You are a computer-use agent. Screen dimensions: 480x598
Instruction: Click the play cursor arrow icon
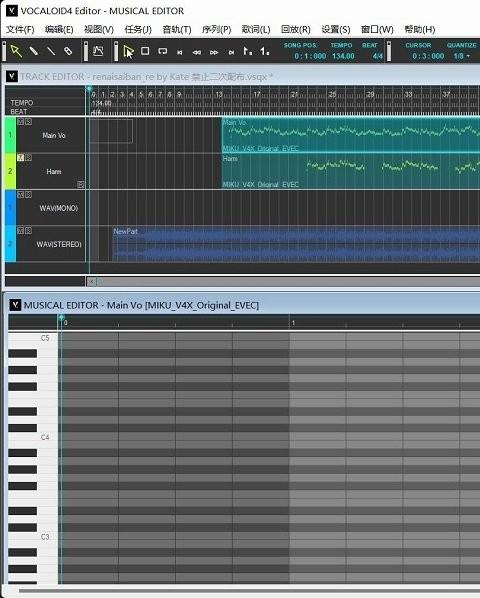(x=128, y=51)
